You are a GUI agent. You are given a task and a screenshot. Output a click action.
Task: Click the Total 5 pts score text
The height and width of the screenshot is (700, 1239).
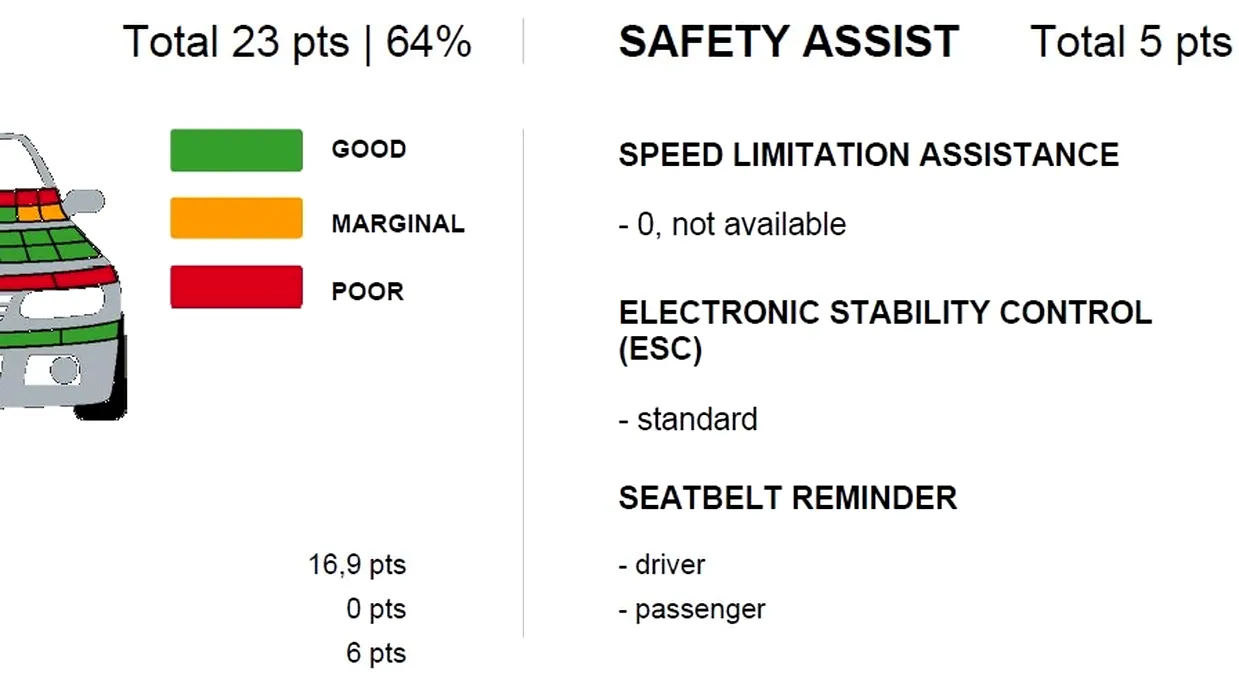coord(1131,42)
